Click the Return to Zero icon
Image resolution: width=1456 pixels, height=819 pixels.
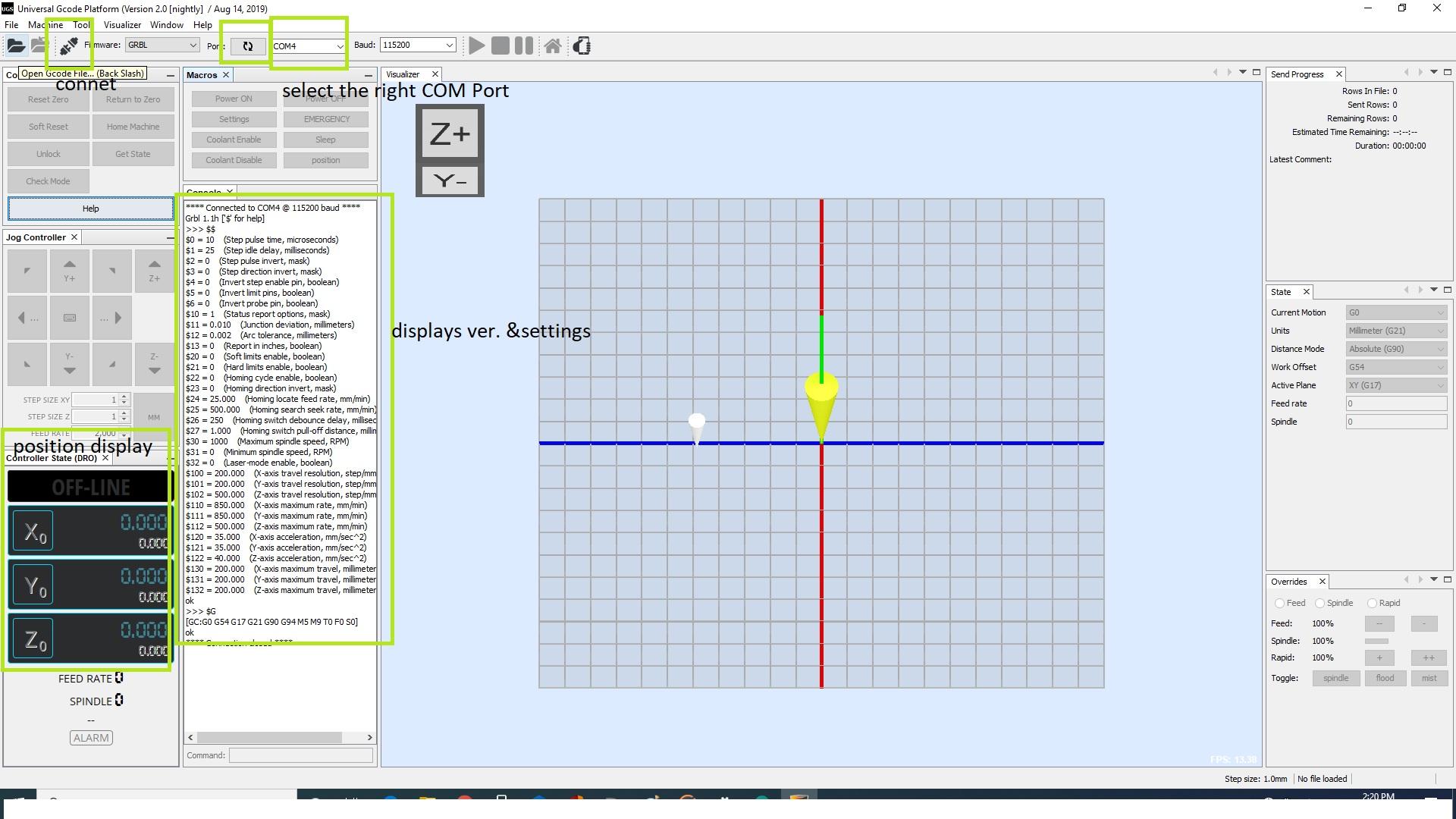(133, 99)
